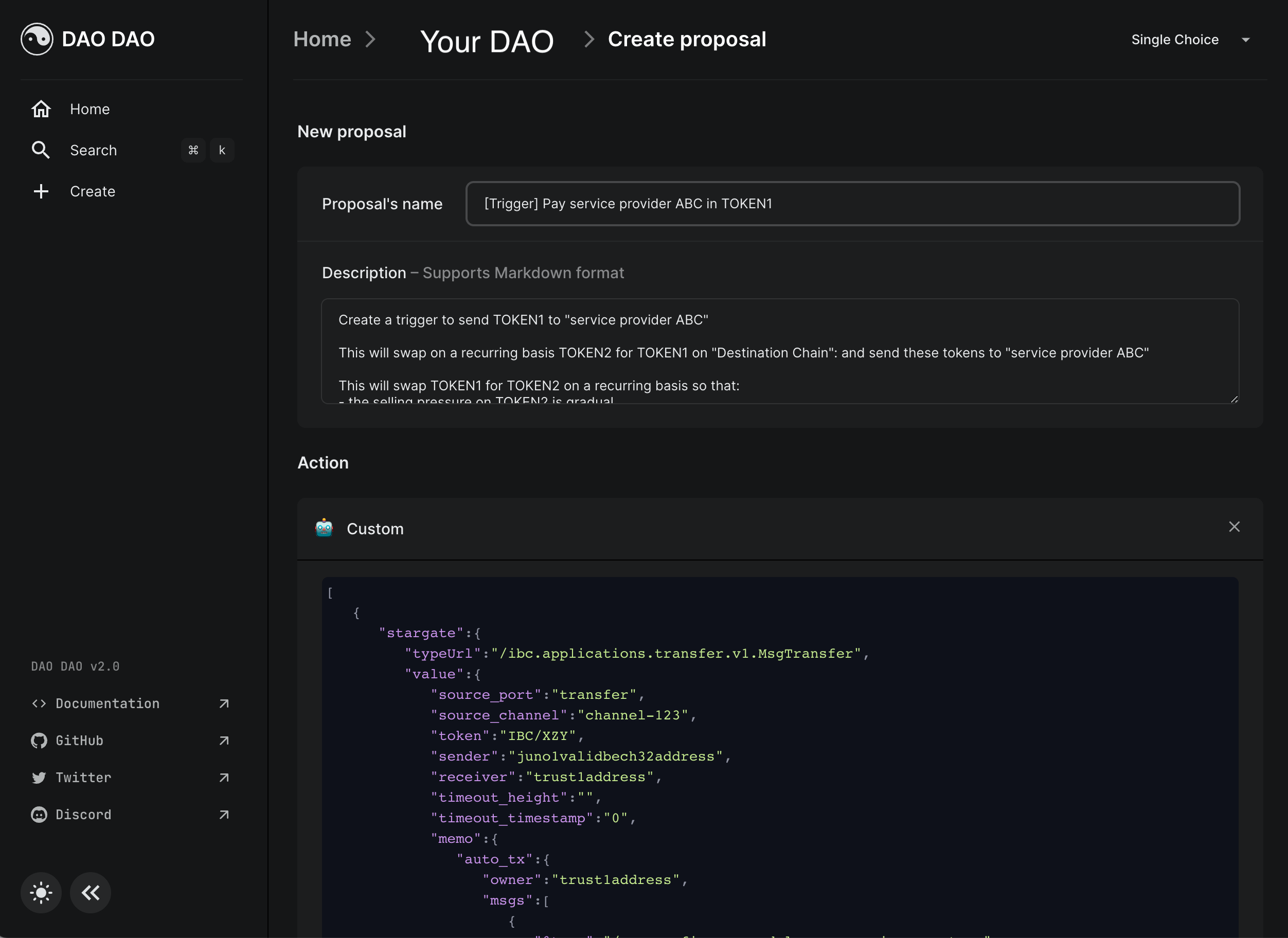Click the "timeout_timestamp" line in JSON
Image resolution: width=1288 pixels, height=938 pixels.
[533, 818]
